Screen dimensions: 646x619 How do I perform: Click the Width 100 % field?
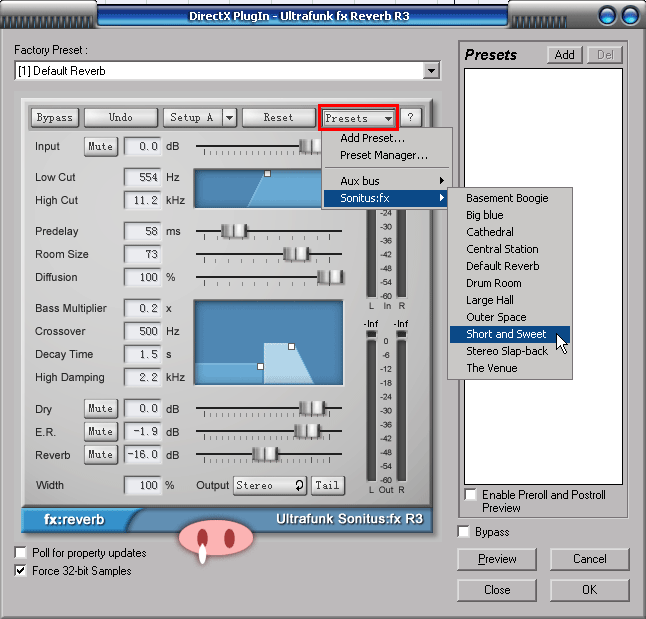tap(143, 485)
